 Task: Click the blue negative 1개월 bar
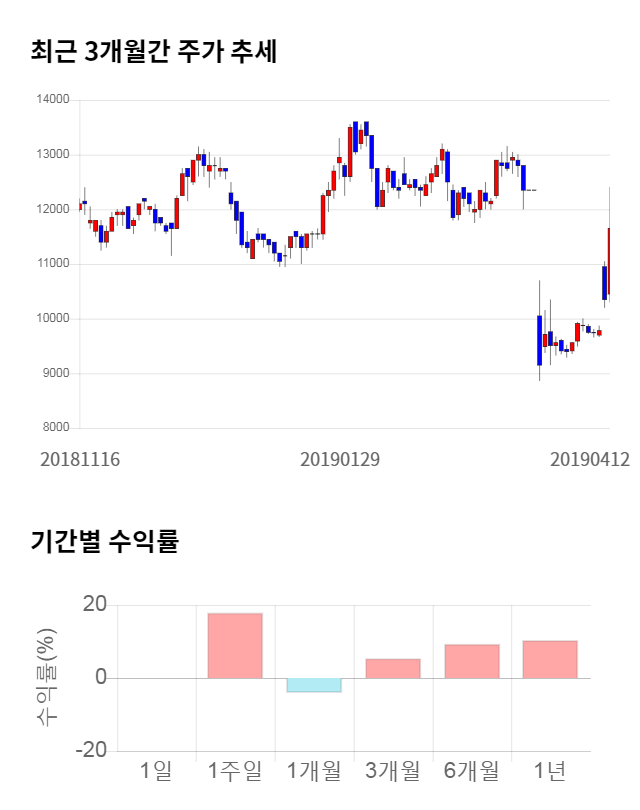[x=314, y=685]
